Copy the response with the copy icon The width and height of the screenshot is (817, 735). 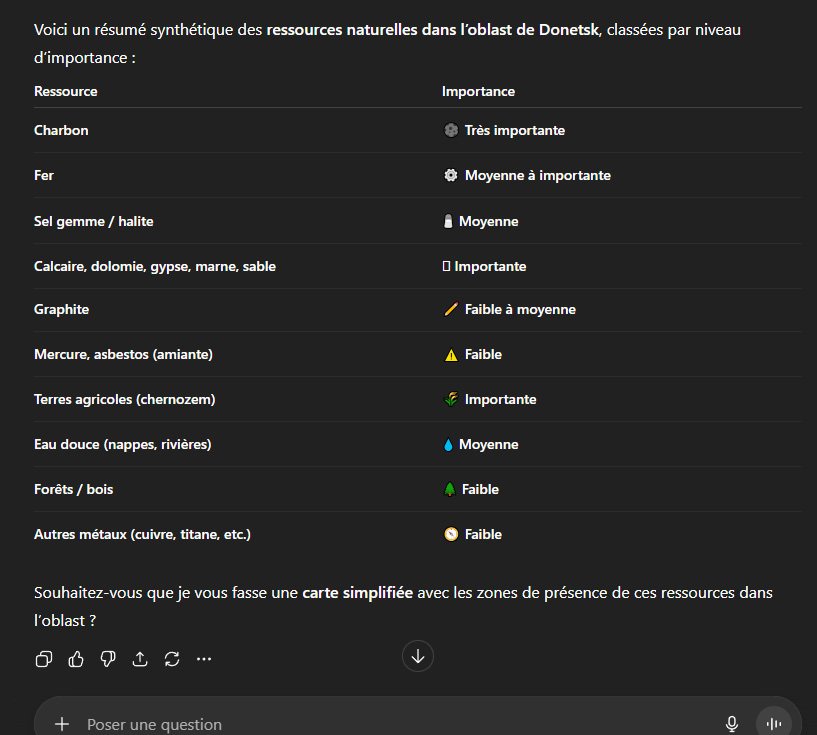pyautogui.click(x=44, y=658)
